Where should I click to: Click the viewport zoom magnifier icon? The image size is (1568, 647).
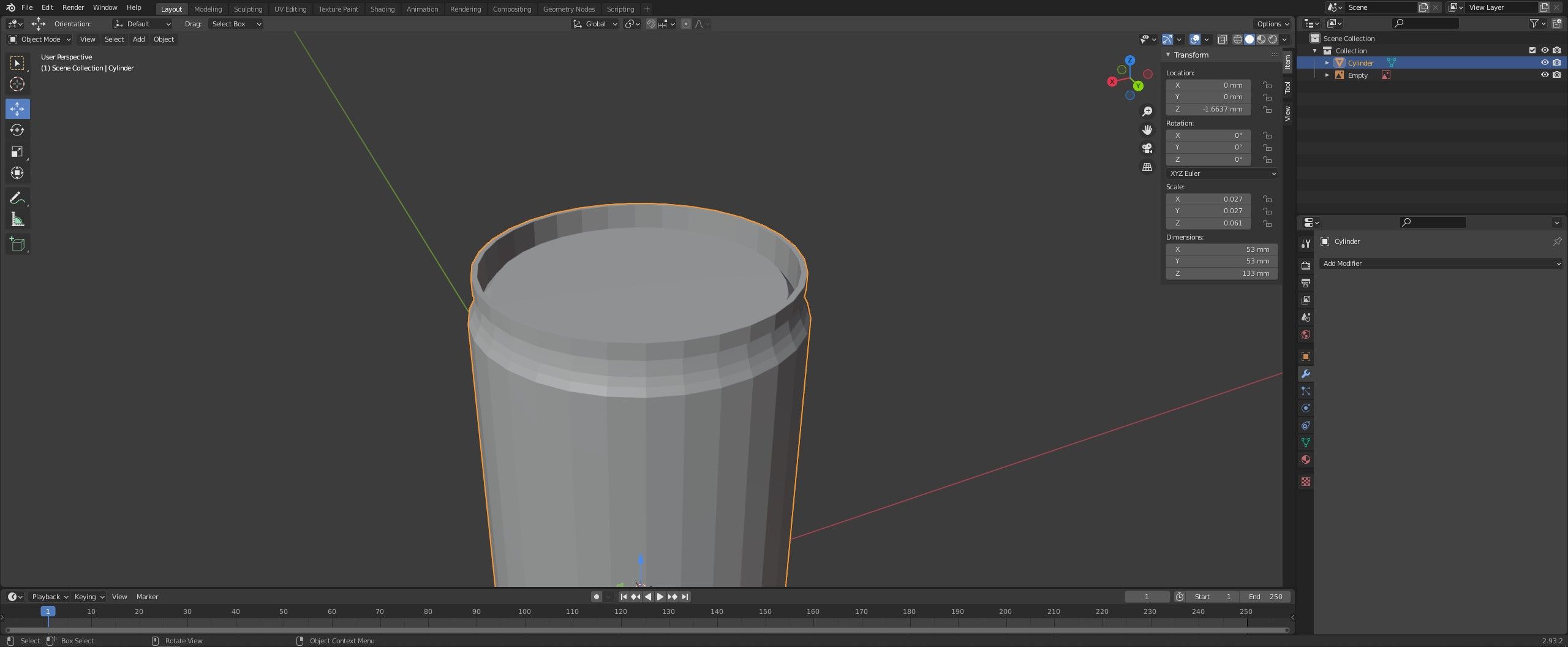[1147, 112]
